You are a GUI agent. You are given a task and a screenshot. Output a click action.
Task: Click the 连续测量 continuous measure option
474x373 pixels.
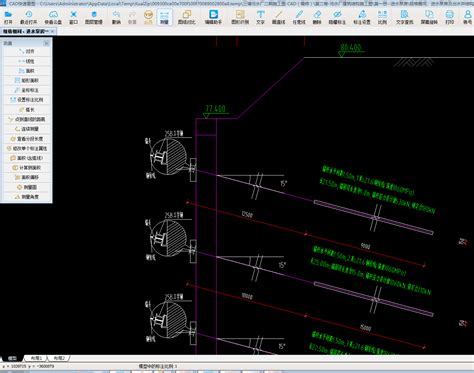[x=26, y=129]
